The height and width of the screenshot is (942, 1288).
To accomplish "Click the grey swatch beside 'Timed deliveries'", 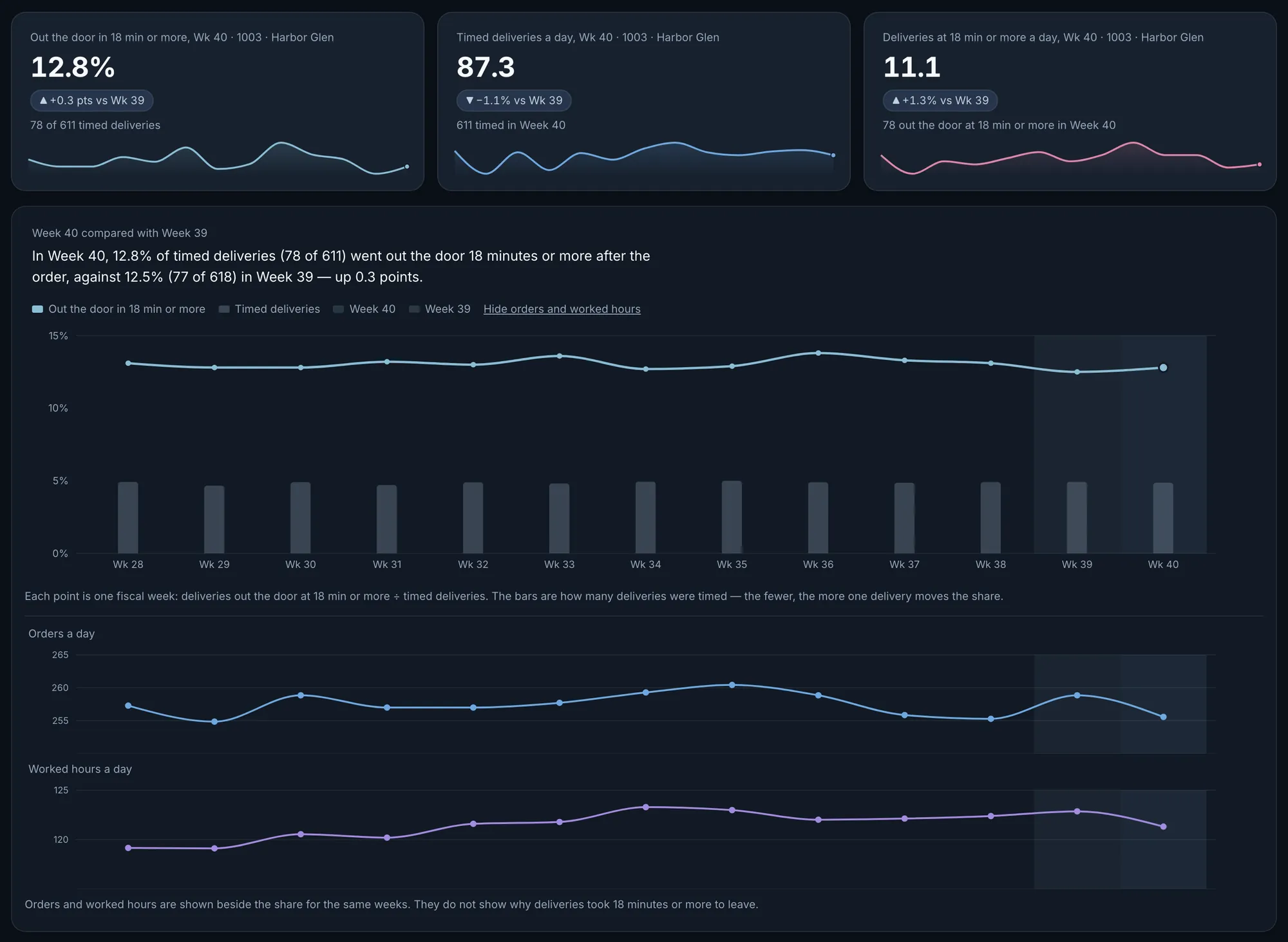I will pos(224,309).
